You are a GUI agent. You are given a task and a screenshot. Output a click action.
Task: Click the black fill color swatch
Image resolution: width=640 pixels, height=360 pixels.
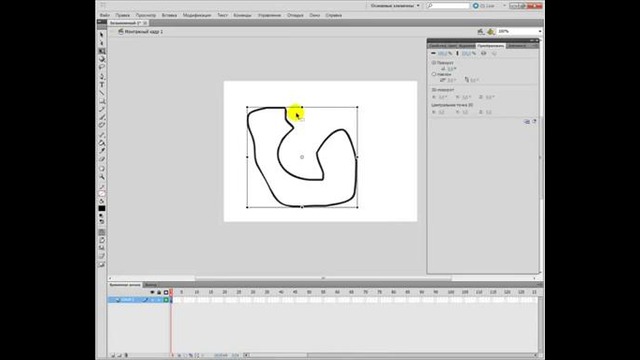click(x=102, y=208)
